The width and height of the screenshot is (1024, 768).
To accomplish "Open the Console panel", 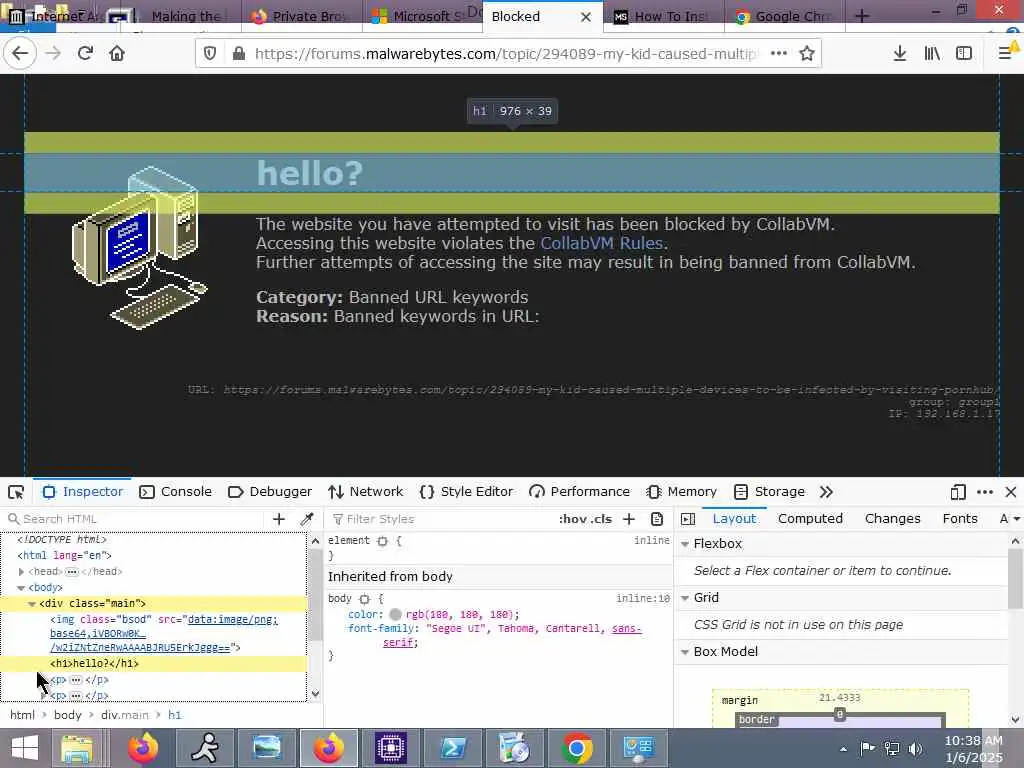I will (x=176, y=492).
